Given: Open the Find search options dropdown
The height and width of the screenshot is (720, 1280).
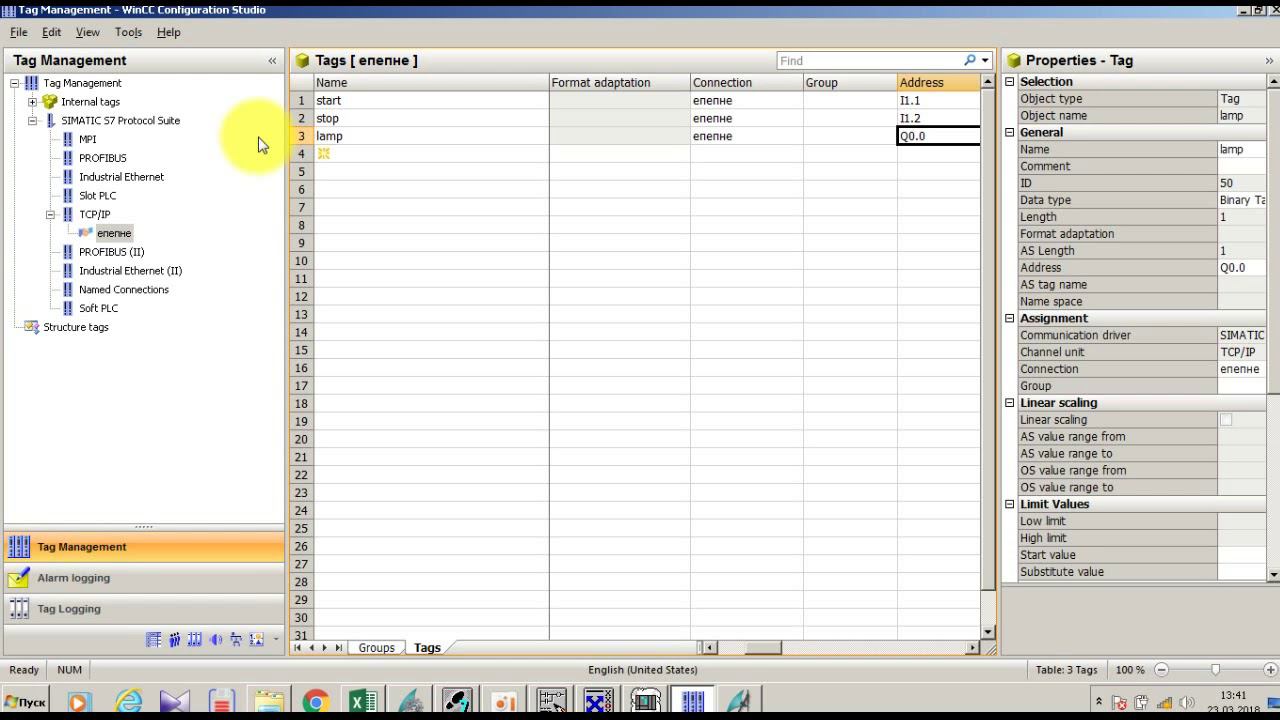Looking at the screenshot, I should [x=985, y=61].
